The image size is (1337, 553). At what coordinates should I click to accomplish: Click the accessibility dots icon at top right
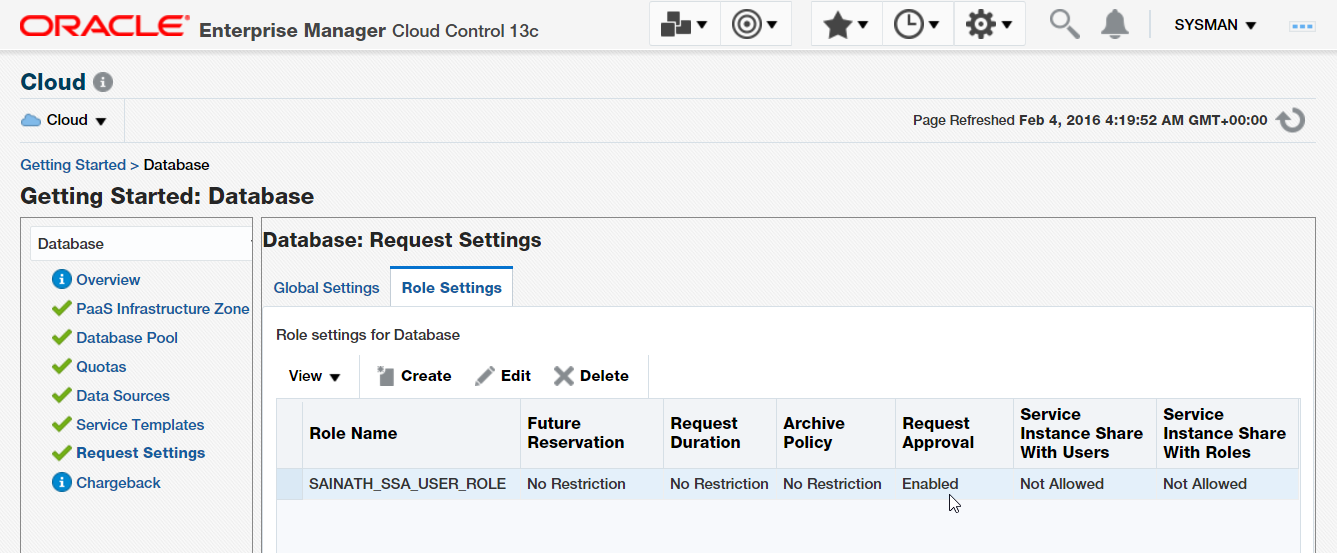point(1302,25)
